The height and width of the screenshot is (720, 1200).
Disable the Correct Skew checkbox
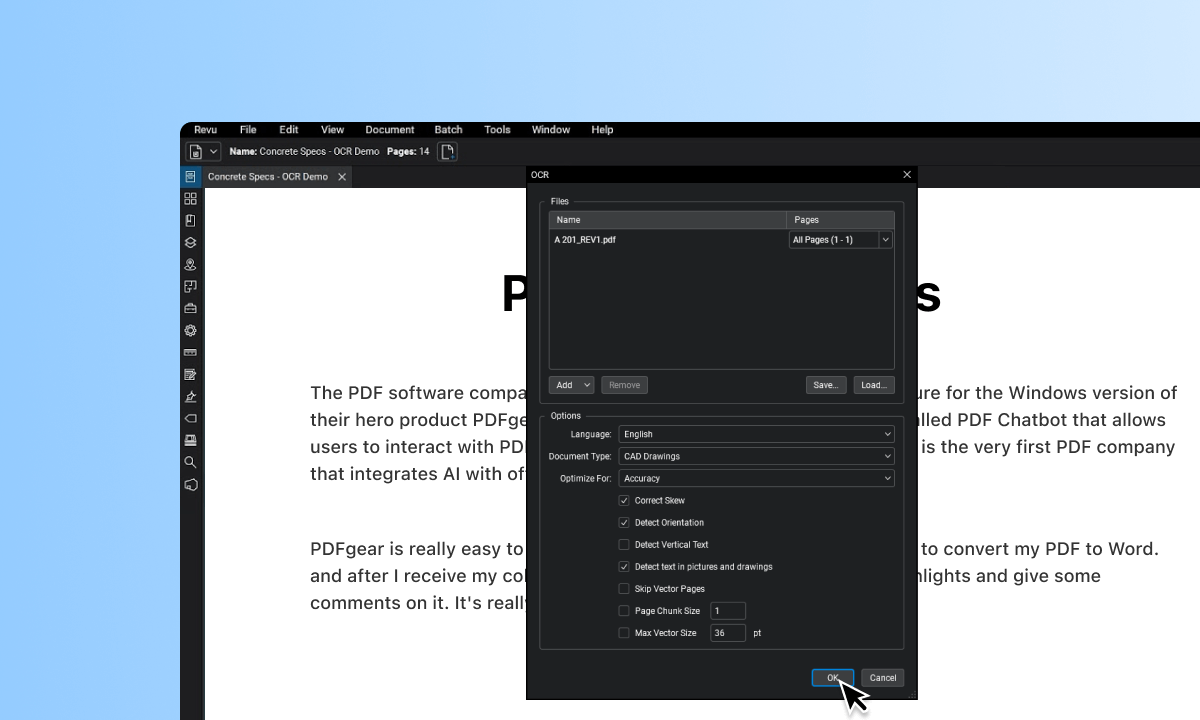624,500
